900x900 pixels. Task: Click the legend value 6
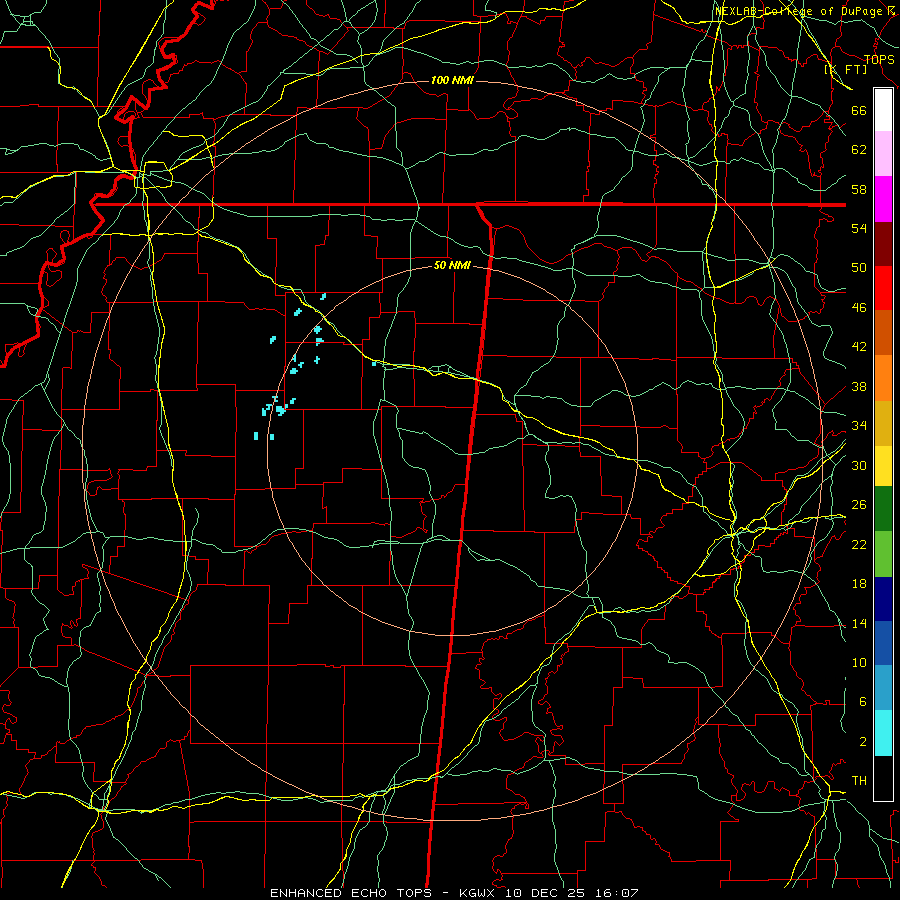pyautogui.click(x=863, y=702)
